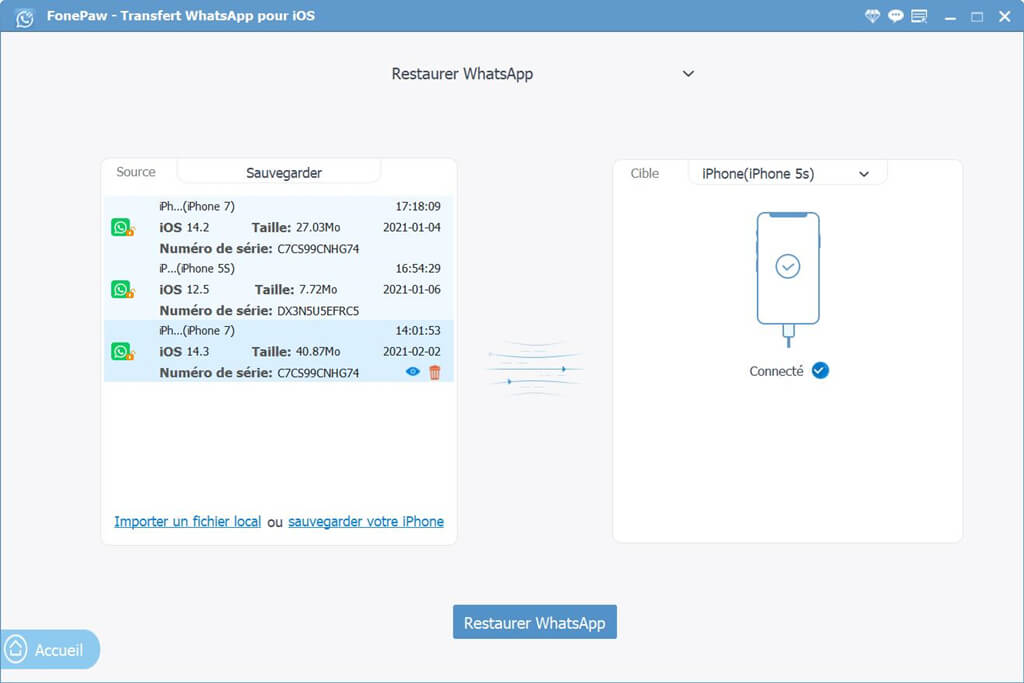Click the blue Connecté checkmark icon
Screen dimensions: 1024x683
pyautogui.click(x=820, y=370)
